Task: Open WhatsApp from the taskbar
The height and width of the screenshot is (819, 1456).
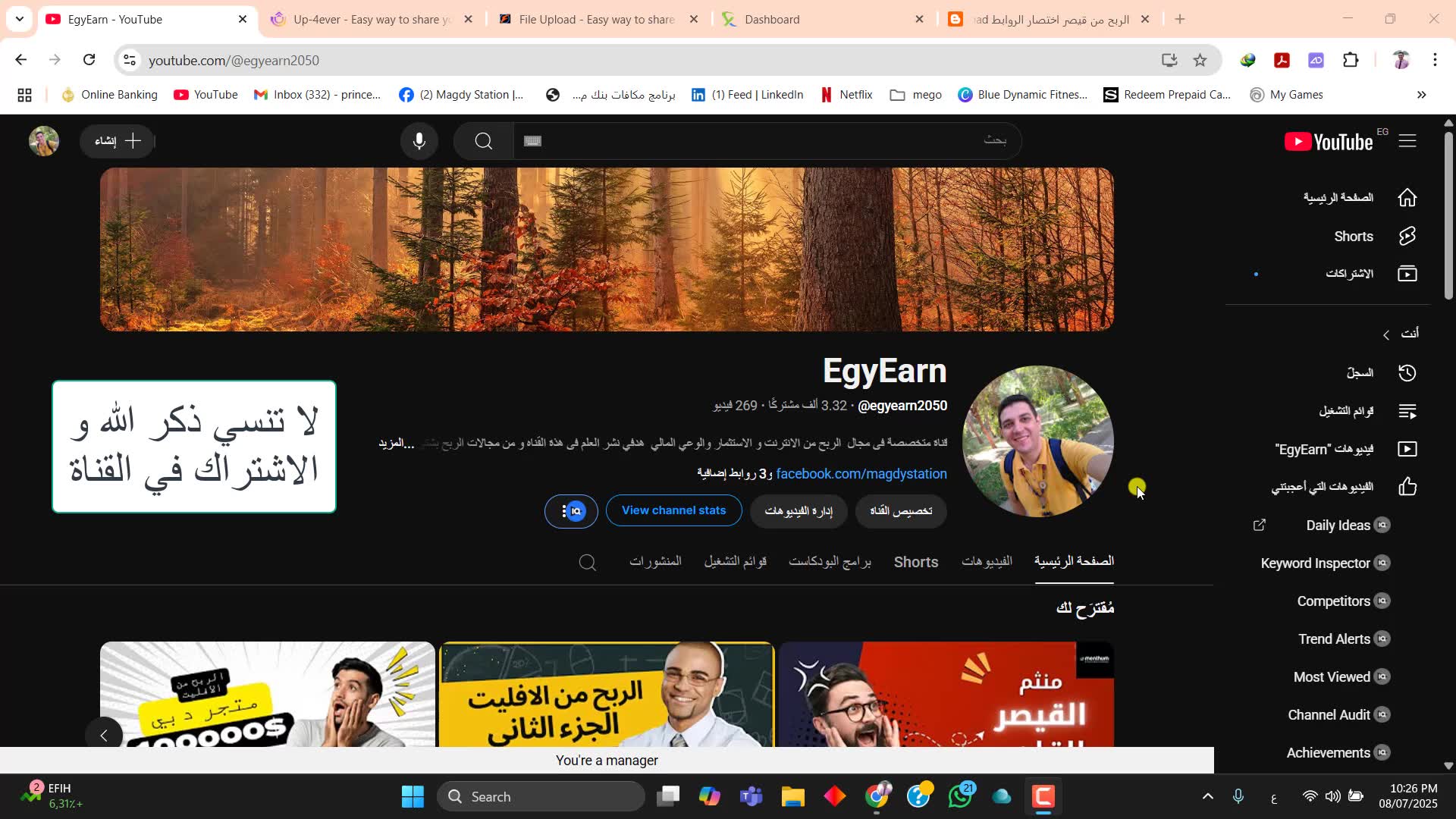Action: (x=960, y=797)
